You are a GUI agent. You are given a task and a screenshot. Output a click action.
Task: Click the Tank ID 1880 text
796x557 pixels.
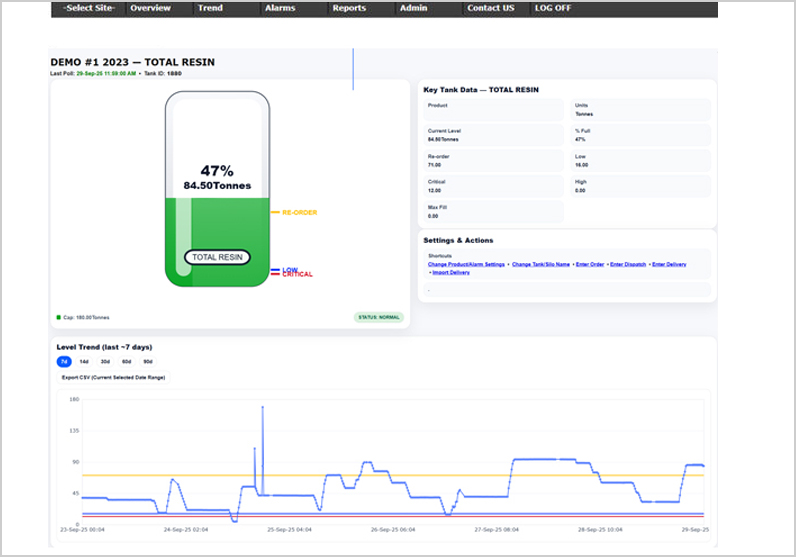tap(162, 74)
